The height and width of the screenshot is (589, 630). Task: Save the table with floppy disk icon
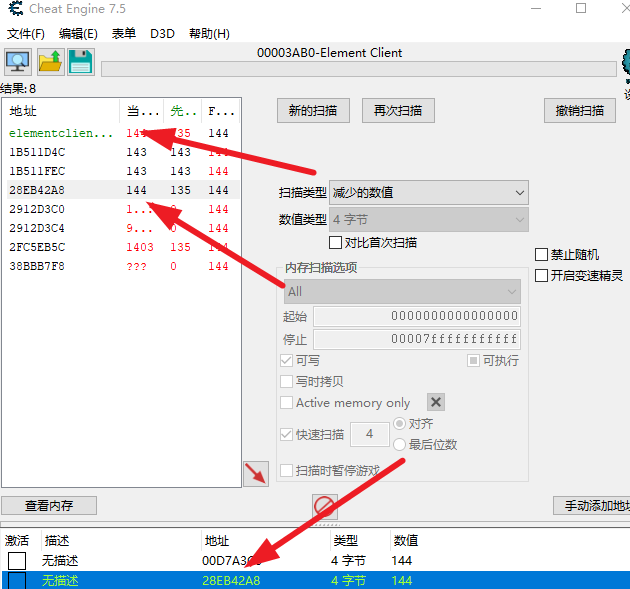81,62
